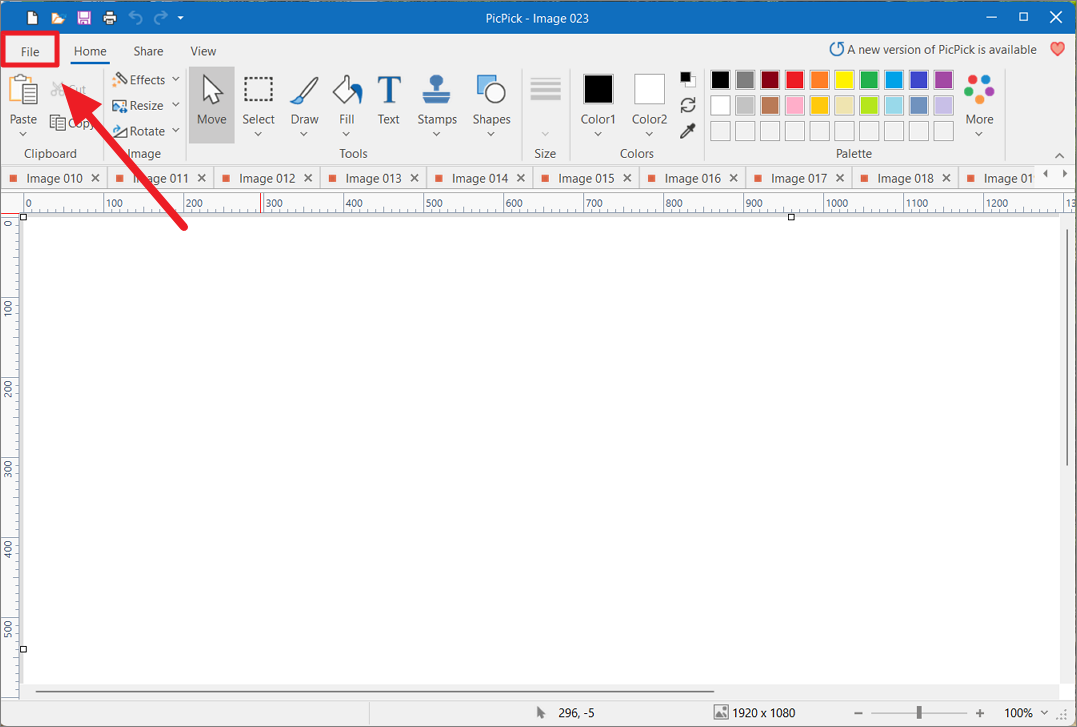
Task: Open the Color1 dropdown arrow
Action: (x=598, y=134)
